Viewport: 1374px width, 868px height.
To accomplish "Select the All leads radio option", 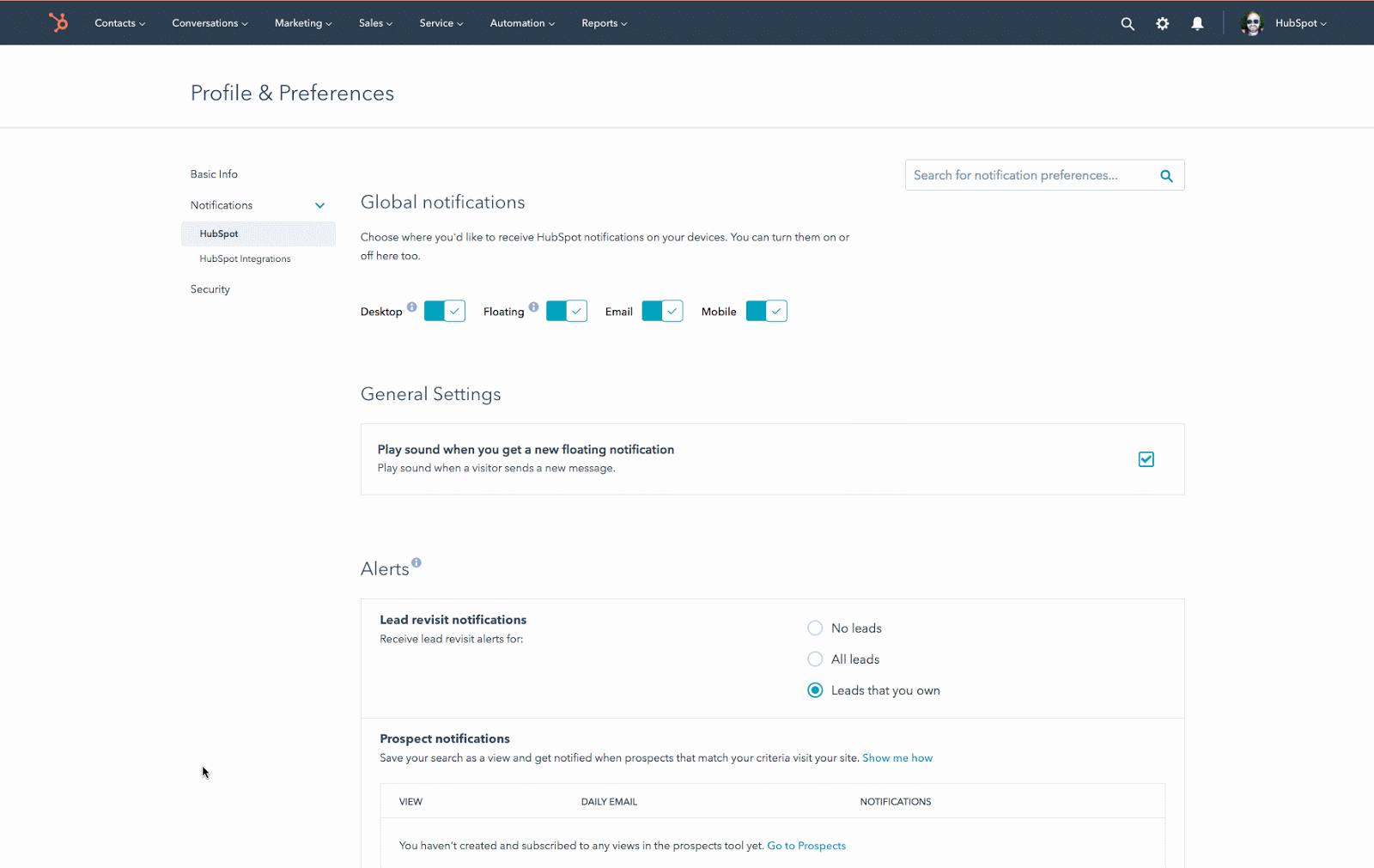I will [x=815, y=659].
